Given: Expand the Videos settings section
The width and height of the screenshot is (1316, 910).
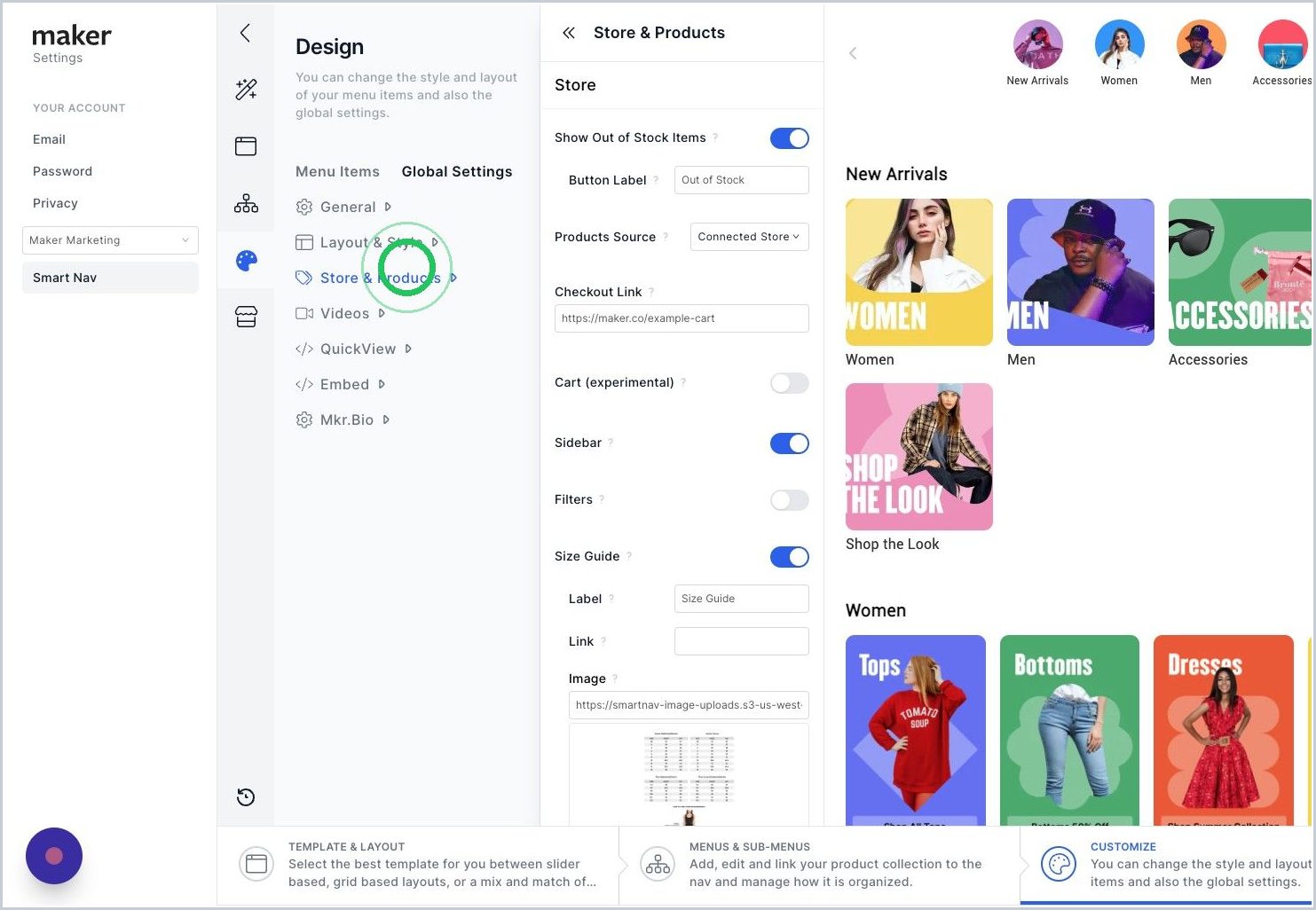Looking at the screenshot, I should (341, 313).
